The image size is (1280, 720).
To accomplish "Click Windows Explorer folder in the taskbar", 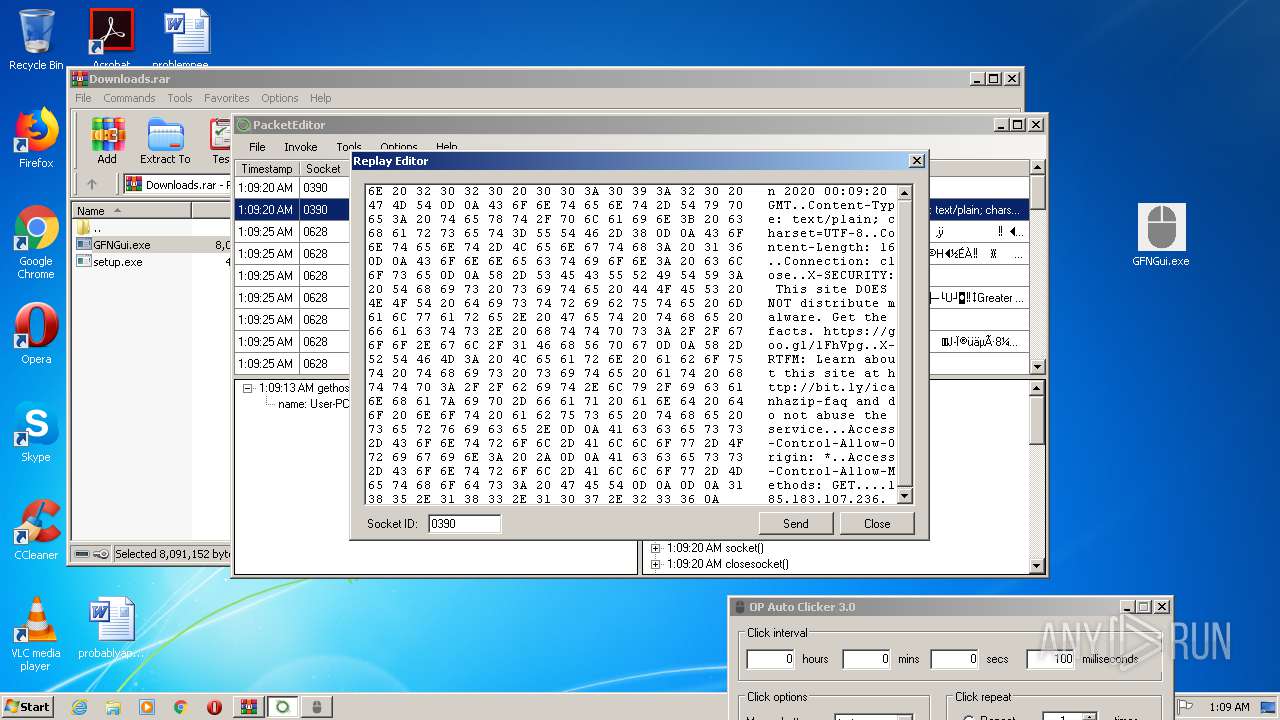I will [x=113, y=707].
